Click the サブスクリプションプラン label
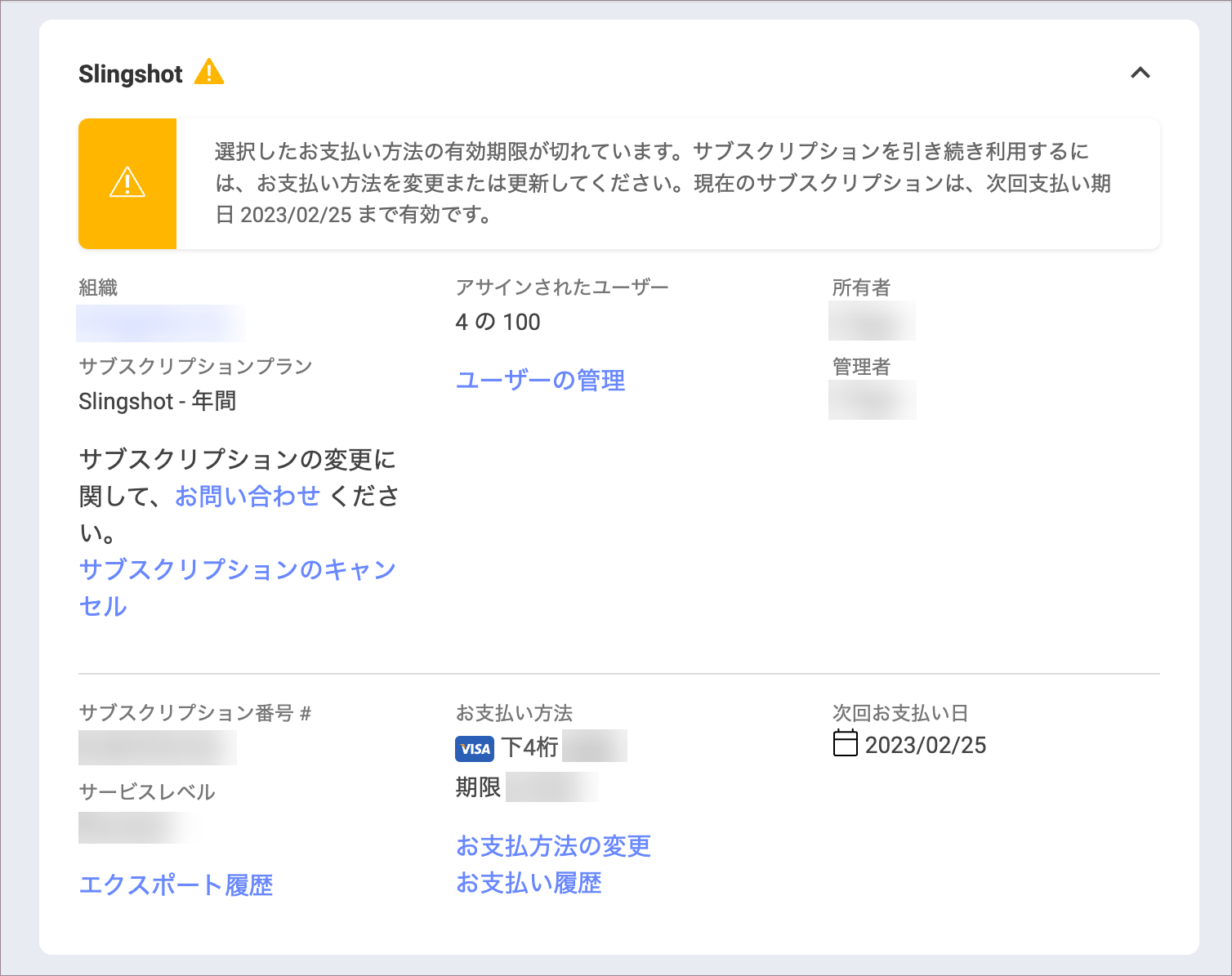 [196, 366]
